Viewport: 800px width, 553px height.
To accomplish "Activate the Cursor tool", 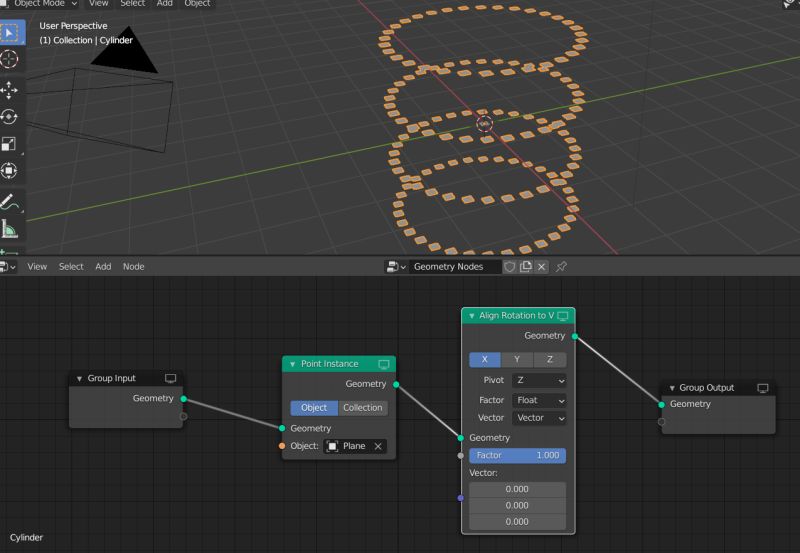I will pos(9,59).
